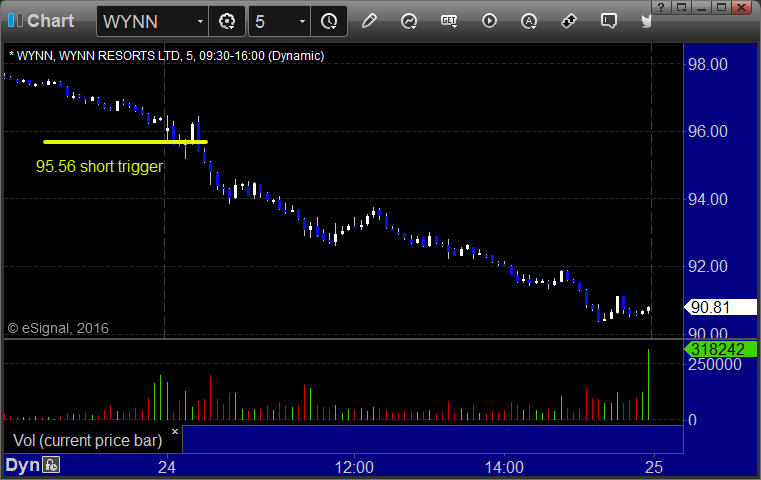Click the 25 date axis label
Viewport: 761px width, 480px height.
(654, 467)
